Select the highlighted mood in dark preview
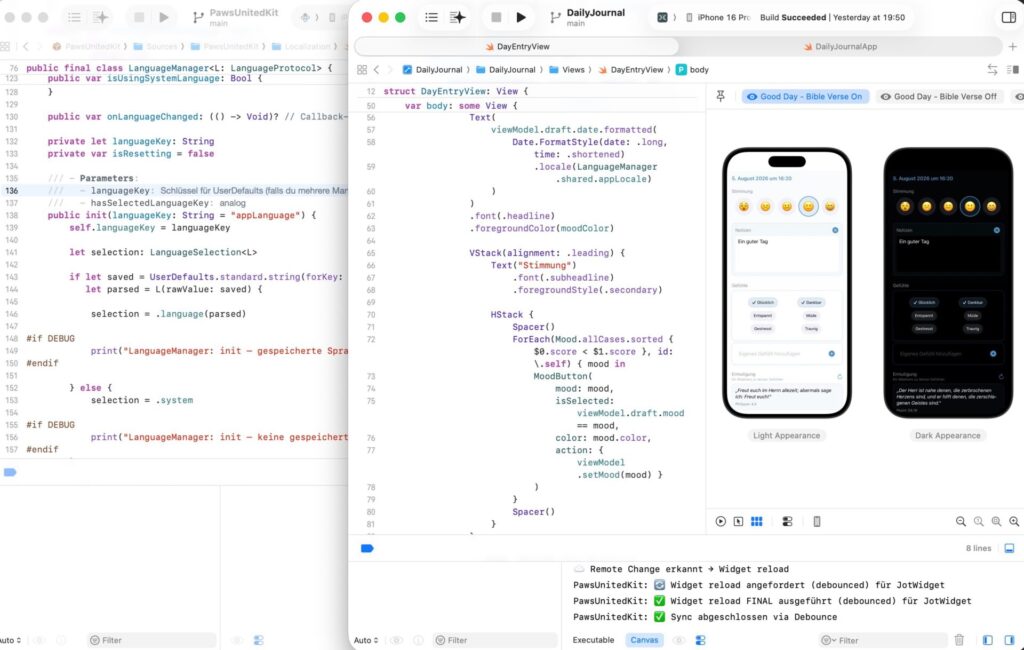The image size is (1024, 650). pyautogui.click(x=970, y=206)
